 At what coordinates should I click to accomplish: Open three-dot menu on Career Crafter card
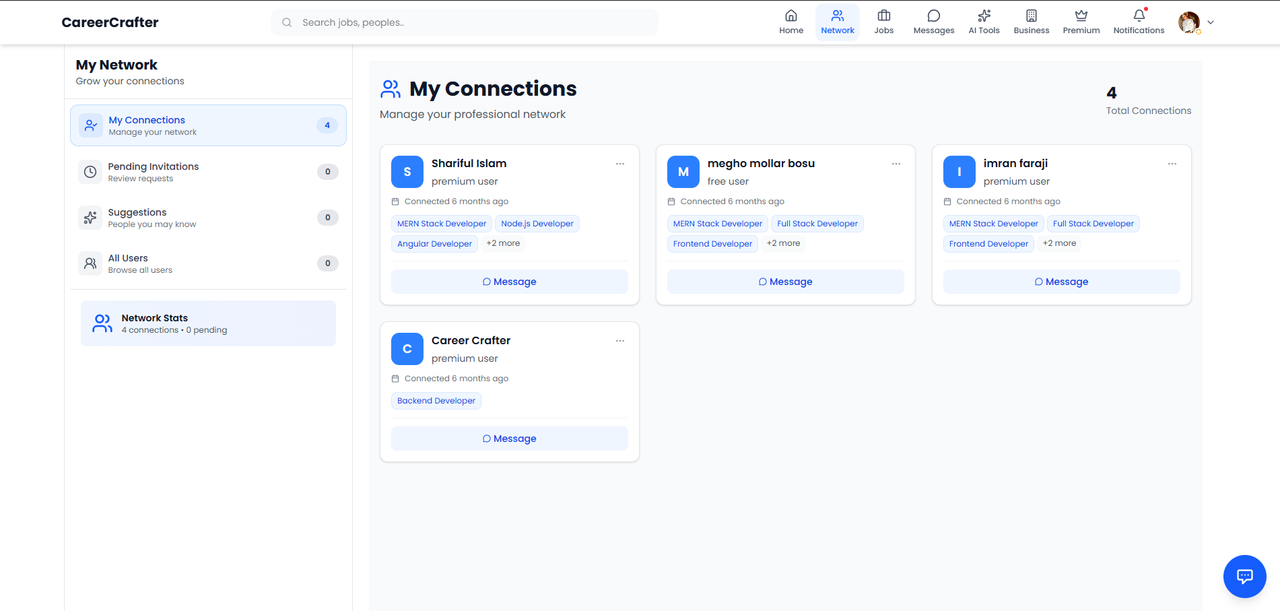(x=620, y=341)
